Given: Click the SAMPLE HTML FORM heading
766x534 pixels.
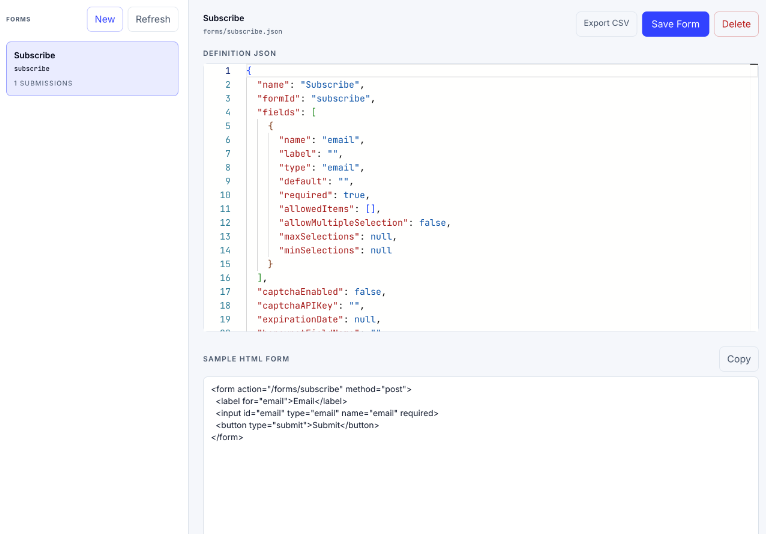Looking at the screenshot, I should coord(246,359).
